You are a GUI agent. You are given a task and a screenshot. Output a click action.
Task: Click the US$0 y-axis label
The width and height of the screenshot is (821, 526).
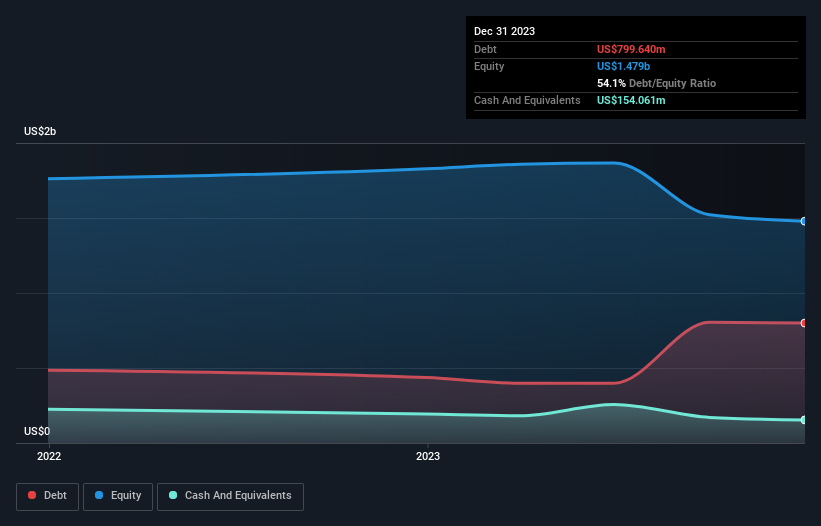(x=37, y=431)
